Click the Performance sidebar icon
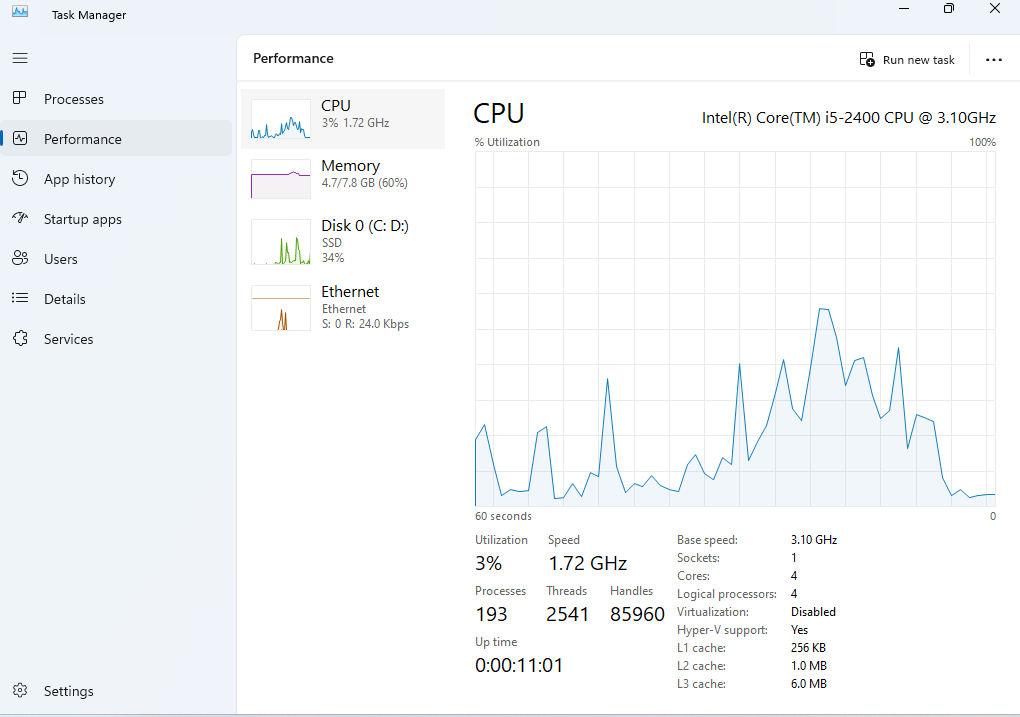Image resolution: width=1020 pixels, height=717 pixels. tap(20, 139)
